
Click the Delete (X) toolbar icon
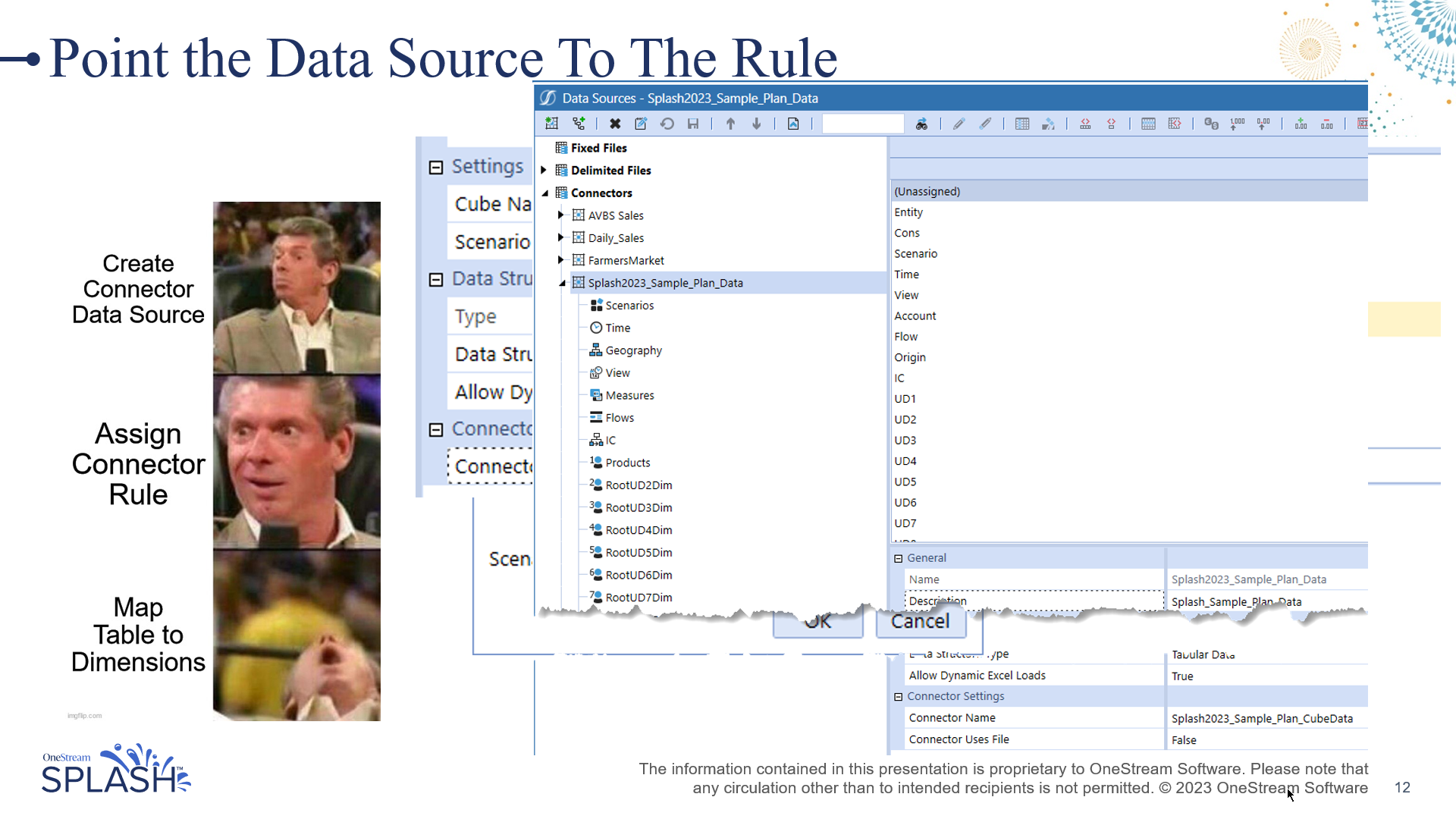pos(615,124)
